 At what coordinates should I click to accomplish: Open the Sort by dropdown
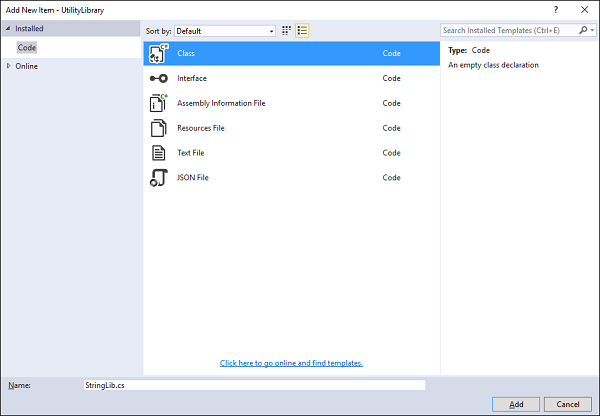pos(224,31)
